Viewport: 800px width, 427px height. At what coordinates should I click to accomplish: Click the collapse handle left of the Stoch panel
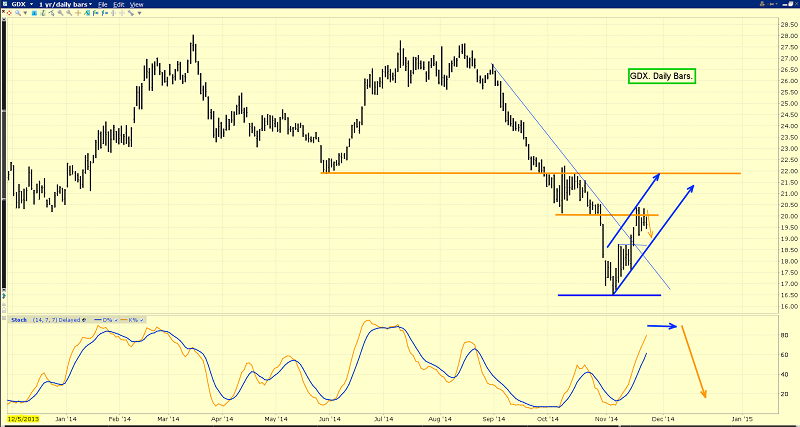click(x=4, y=318)
